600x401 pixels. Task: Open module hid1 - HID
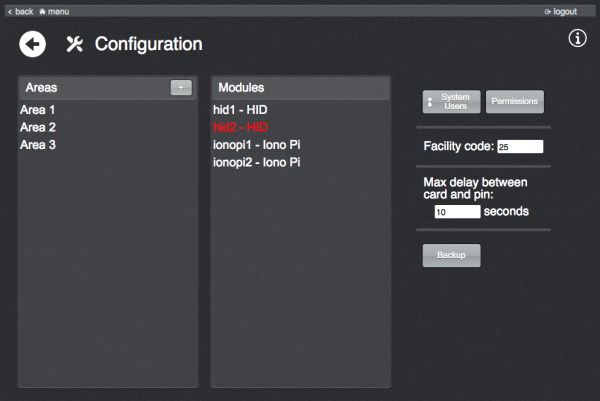[x=240, y=110]
